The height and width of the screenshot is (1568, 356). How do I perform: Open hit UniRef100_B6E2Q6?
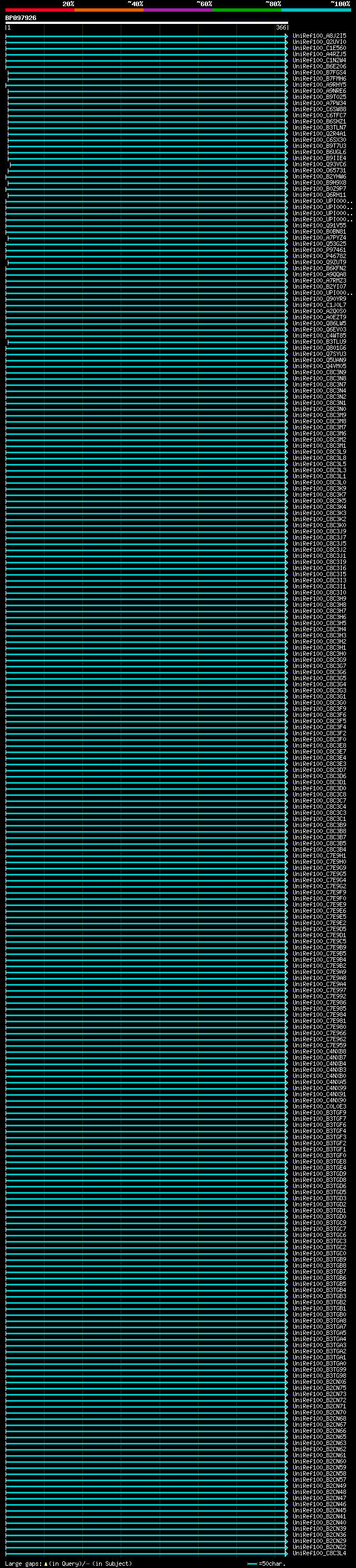(x=319, y=66)
